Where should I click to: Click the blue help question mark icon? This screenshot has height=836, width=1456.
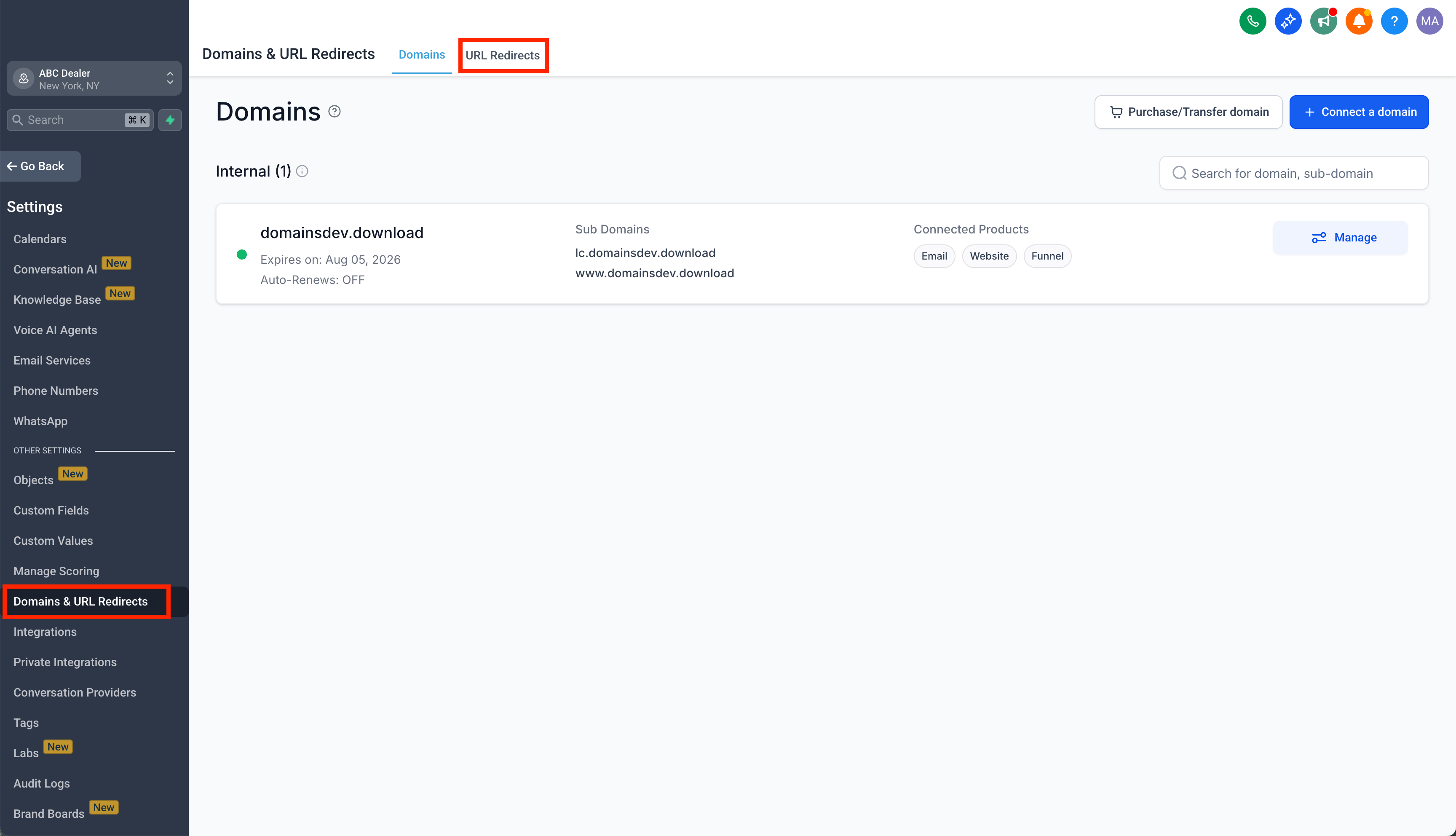coord(1394,21)
